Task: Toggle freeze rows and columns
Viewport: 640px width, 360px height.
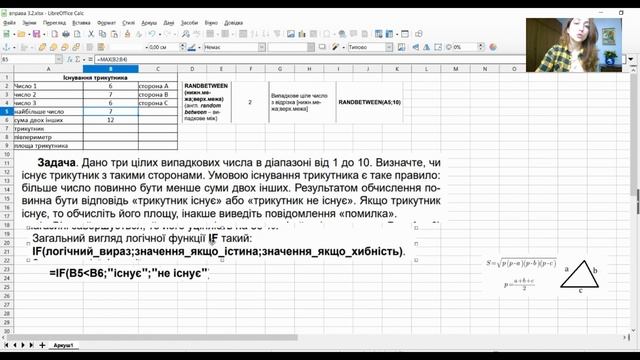Action: tap(389, 34)
